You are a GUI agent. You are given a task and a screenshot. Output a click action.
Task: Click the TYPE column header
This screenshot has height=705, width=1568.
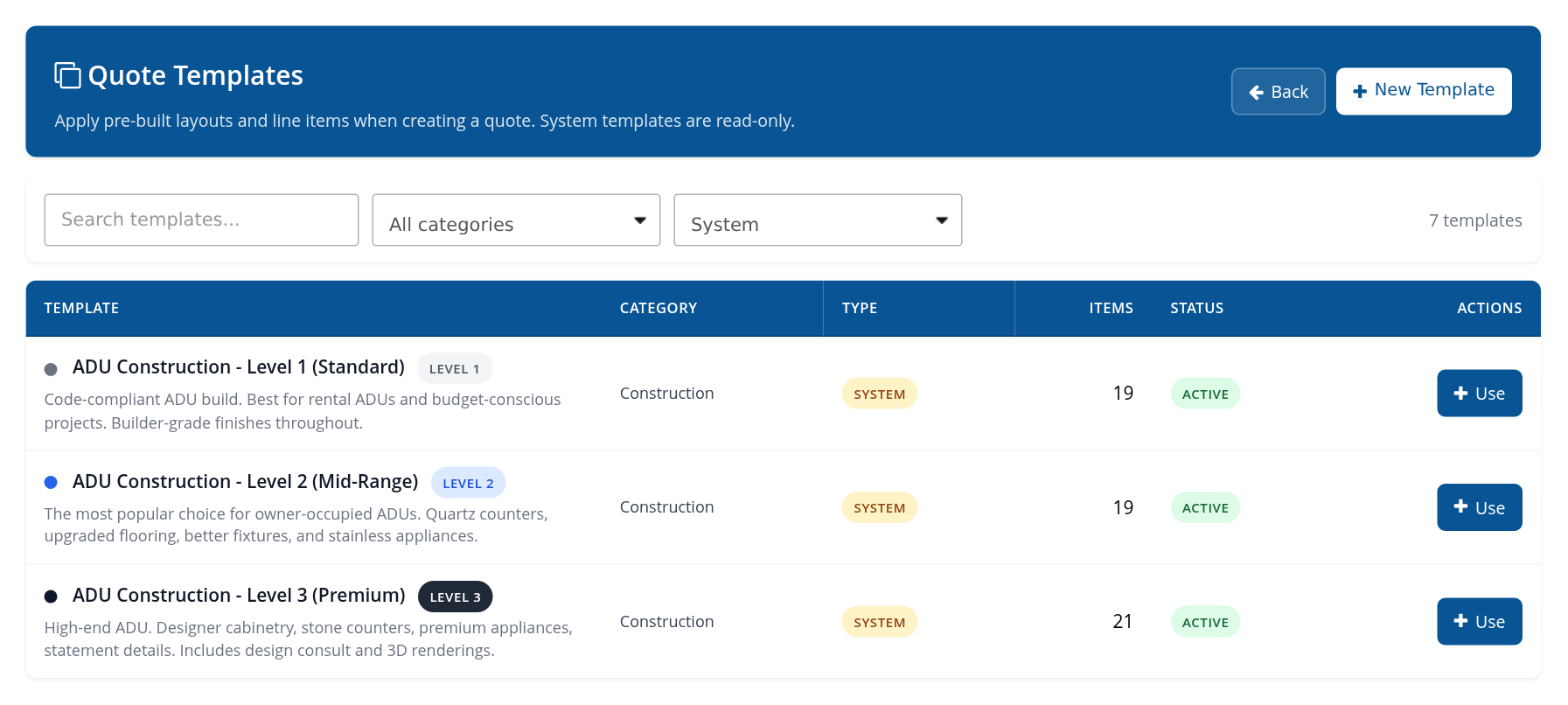click(859, 308)
